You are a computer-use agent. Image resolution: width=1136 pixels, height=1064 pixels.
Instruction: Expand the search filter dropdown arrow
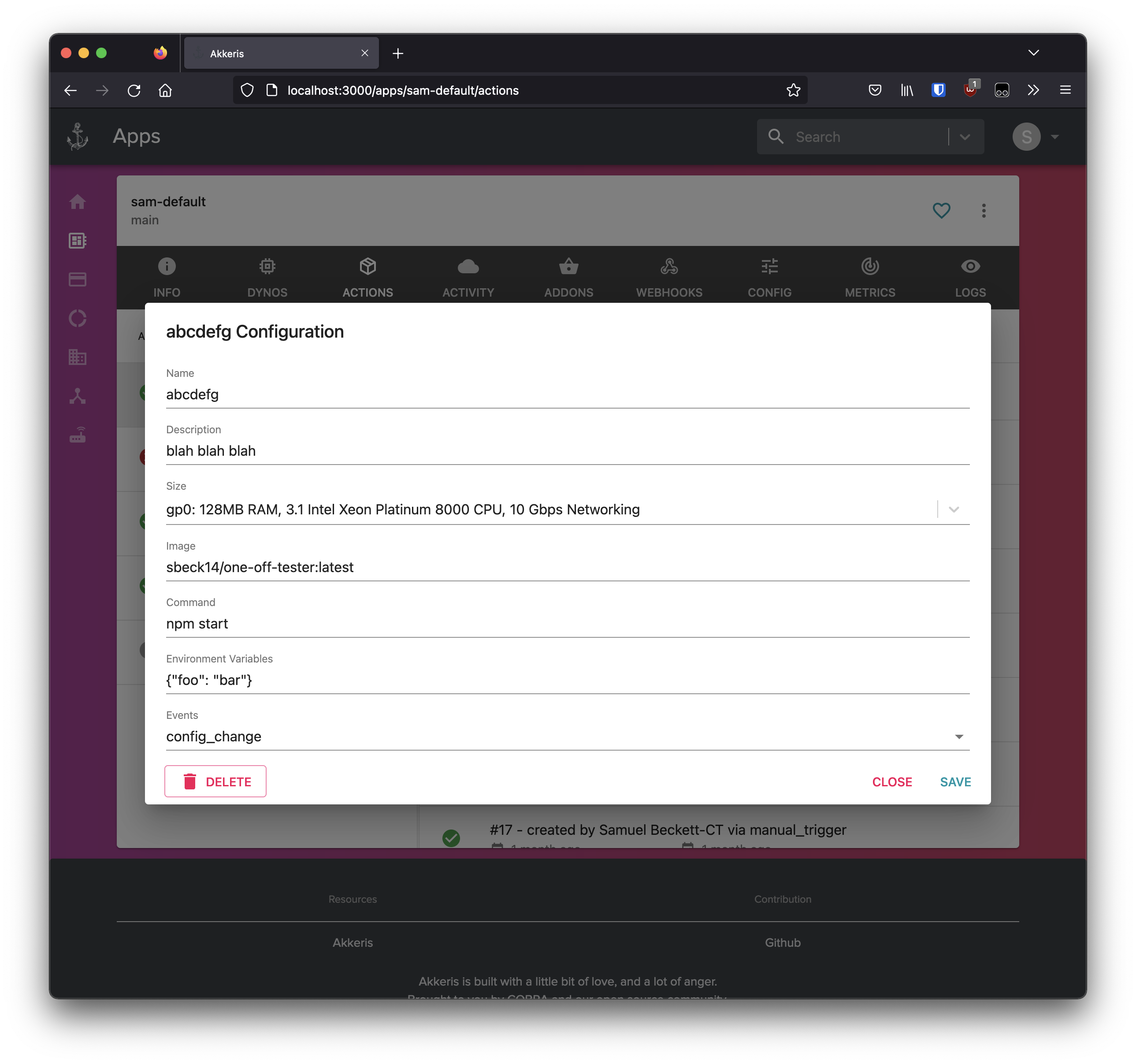click(x=965, y=137)
